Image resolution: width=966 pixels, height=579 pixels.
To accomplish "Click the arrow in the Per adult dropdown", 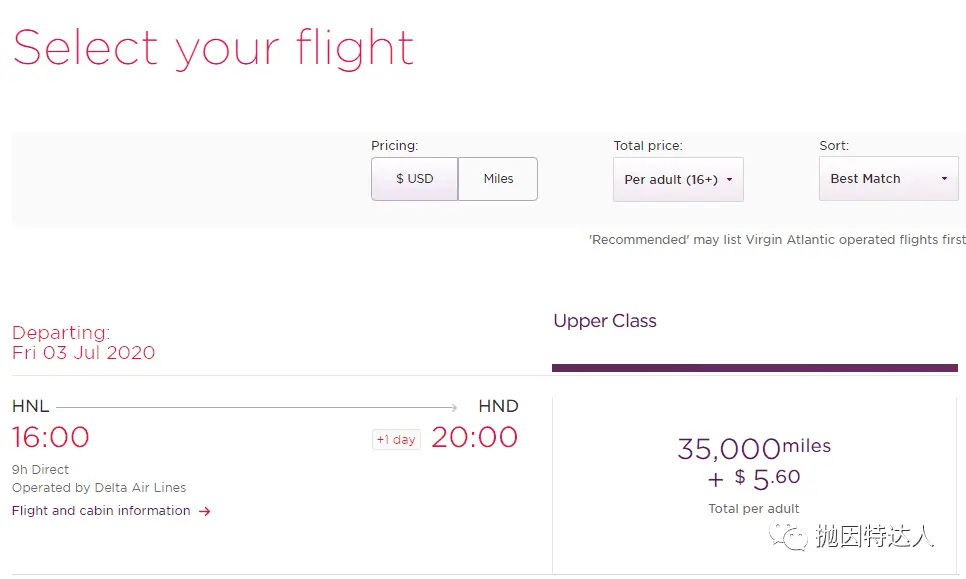I will coord(729,180).
